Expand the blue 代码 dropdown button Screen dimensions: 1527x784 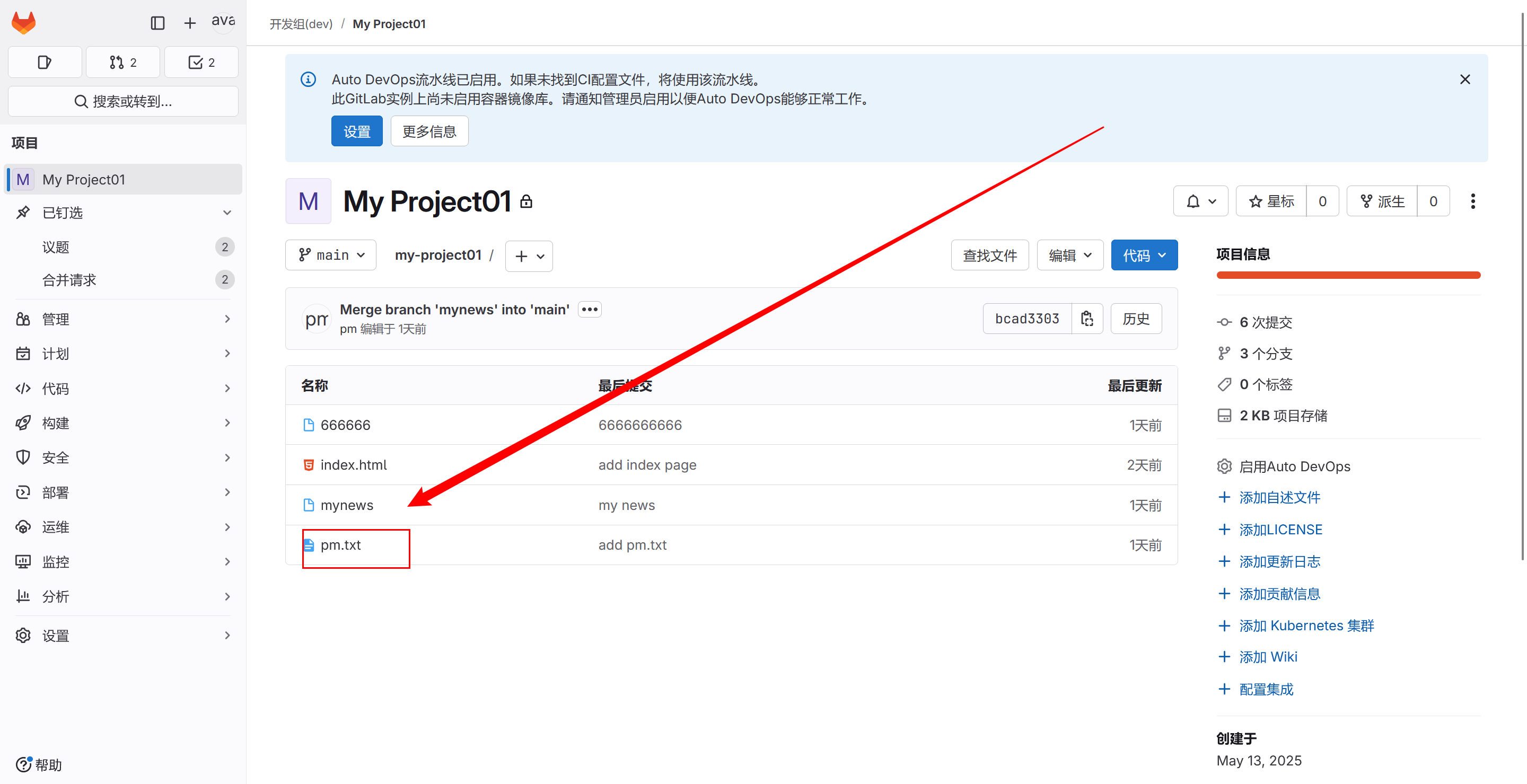(1144, 256)
